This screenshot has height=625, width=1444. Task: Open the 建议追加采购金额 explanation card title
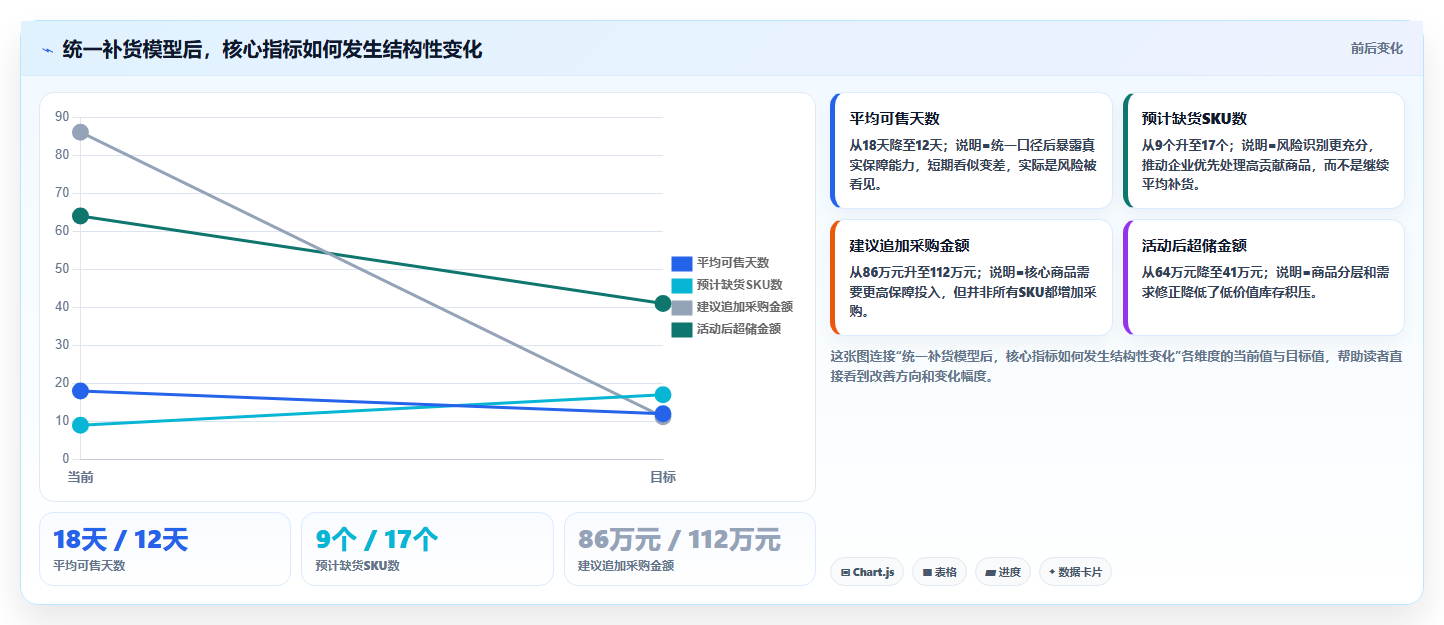pos(909,246)
